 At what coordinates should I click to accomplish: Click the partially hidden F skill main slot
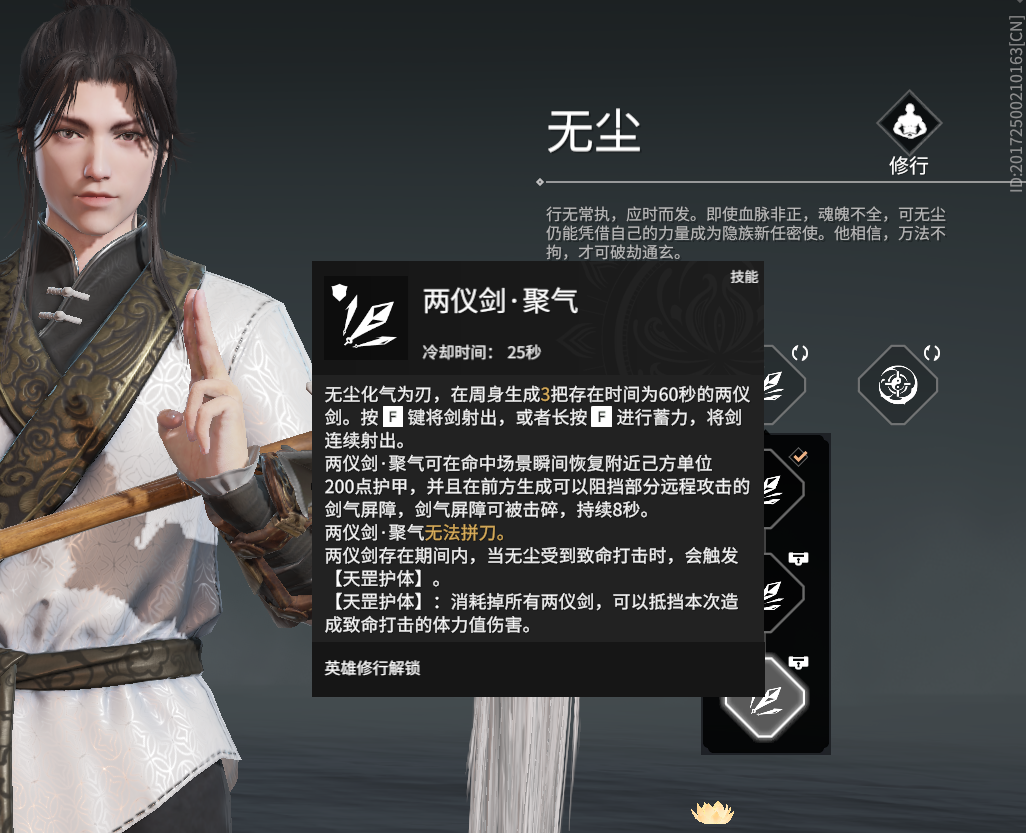click(784, 385)
